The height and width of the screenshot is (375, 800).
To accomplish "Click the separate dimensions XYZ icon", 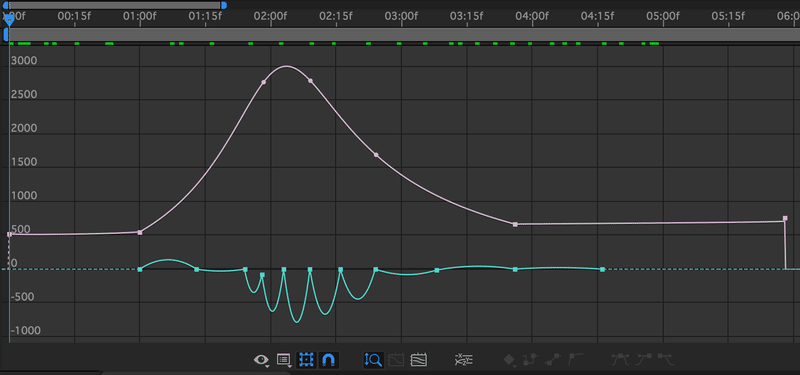I will click(464, 360).
